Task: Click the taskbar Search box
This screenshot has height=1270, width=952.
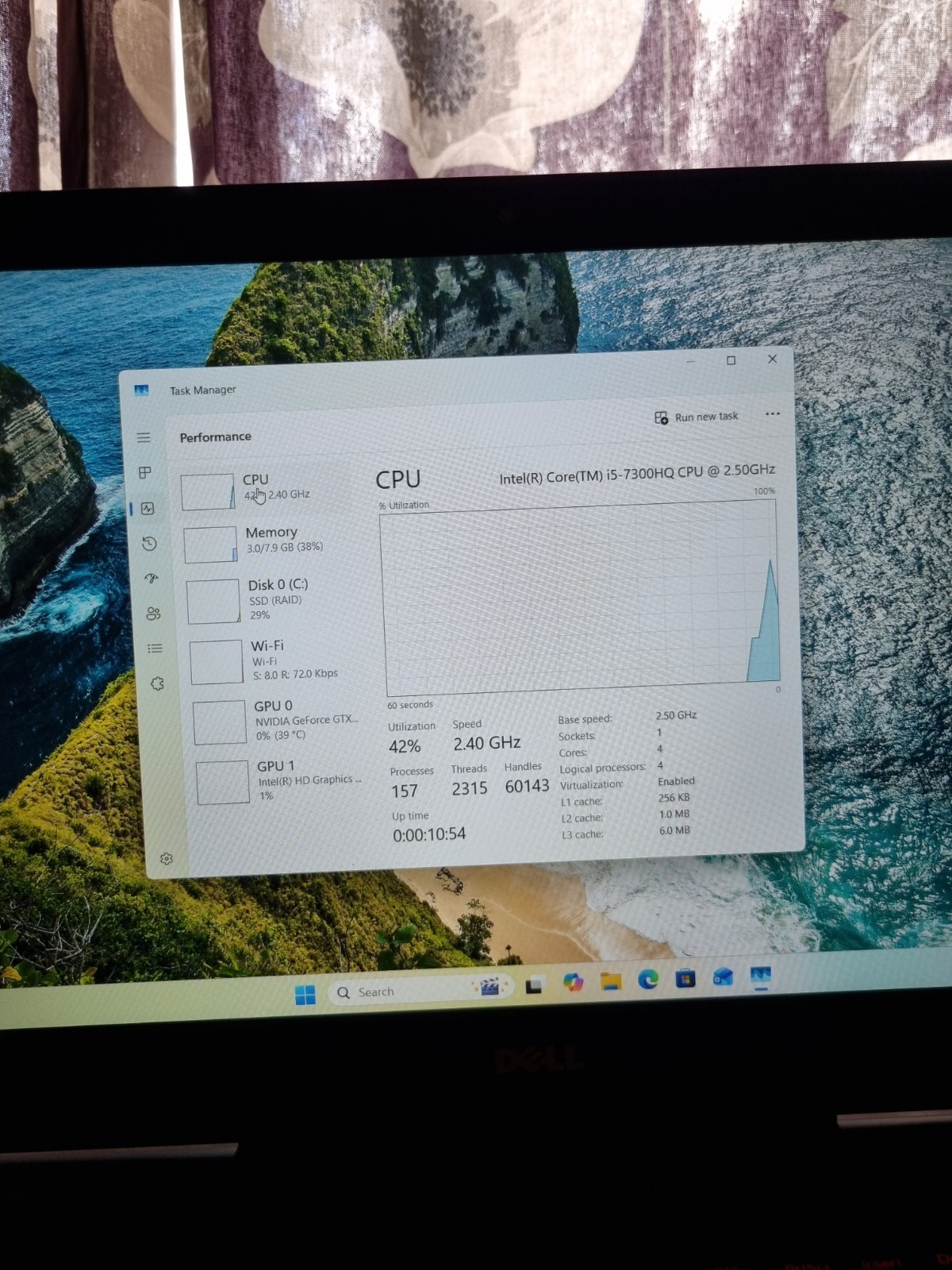Action: [421, 990]
